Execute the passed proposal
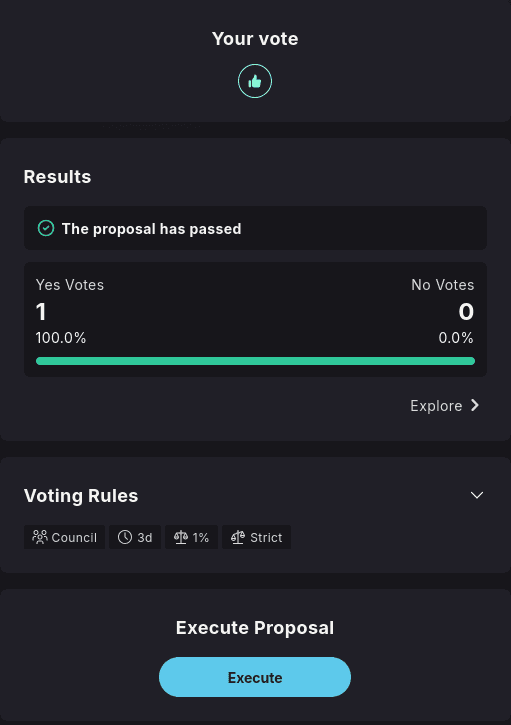 pos(255,677)
